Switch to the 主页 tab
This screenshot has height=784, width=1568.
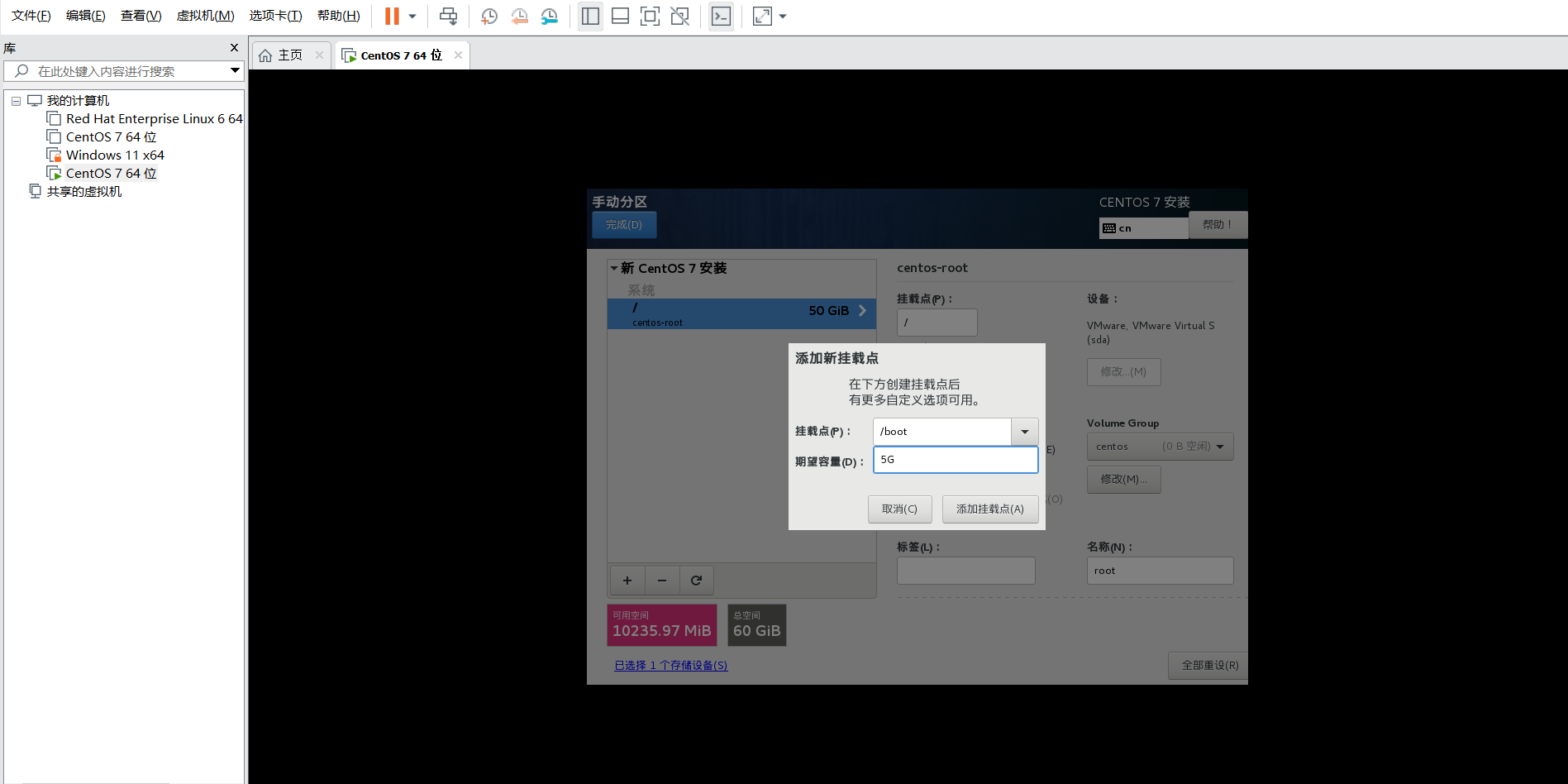point(282,55)
